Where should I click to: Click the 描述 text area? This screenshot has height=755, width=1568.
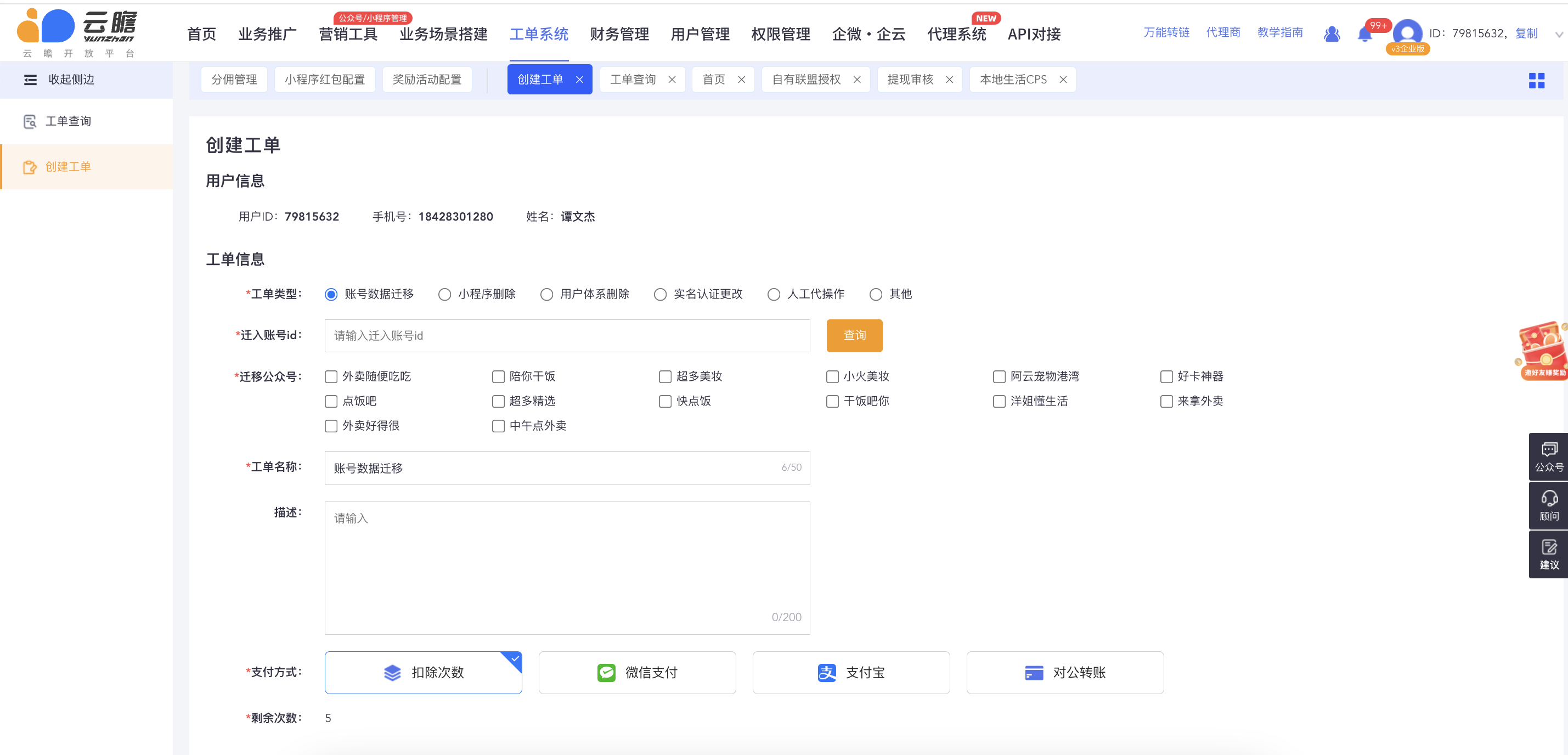coord(567,568)
